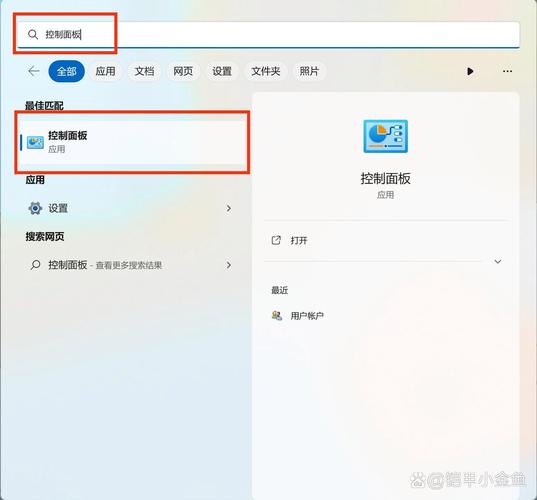Show more filters with the play arrow
Viewport: 537px width, 500px height.
coord(470,71)
